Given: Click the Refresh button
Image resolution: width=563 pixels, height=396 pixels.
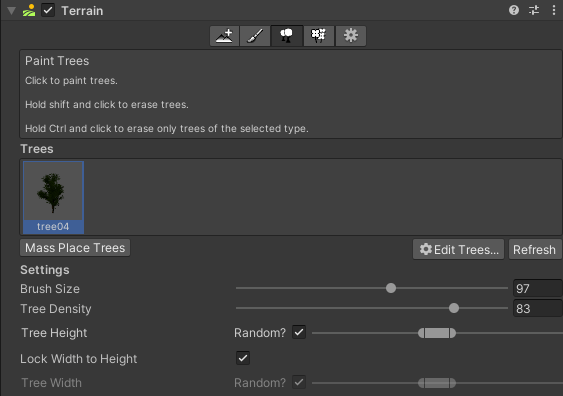Looking at the screenshot, I should point(535,249).
